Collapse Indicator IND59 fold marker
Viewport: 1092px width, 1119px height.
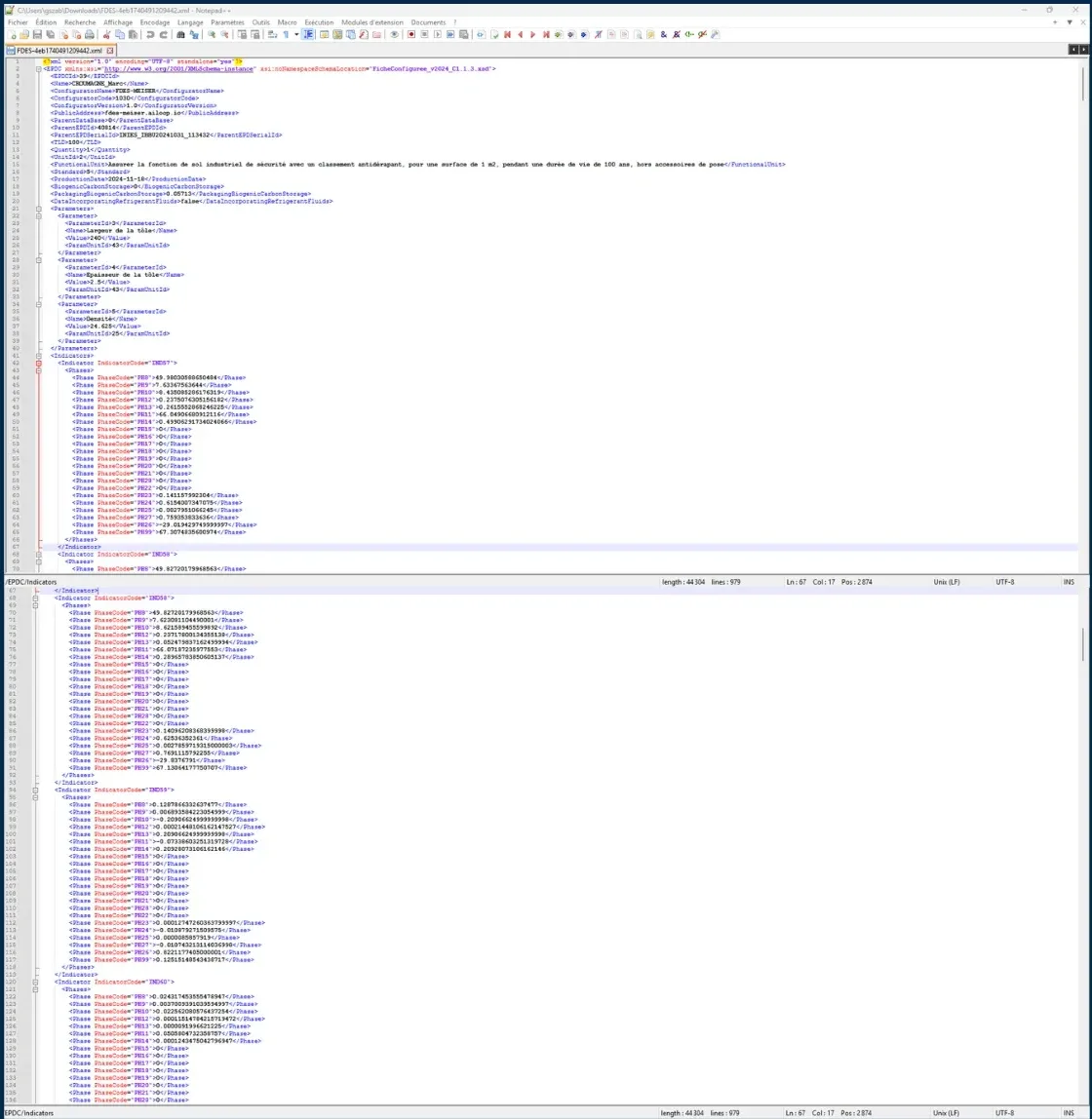click(x=35, y=790)
